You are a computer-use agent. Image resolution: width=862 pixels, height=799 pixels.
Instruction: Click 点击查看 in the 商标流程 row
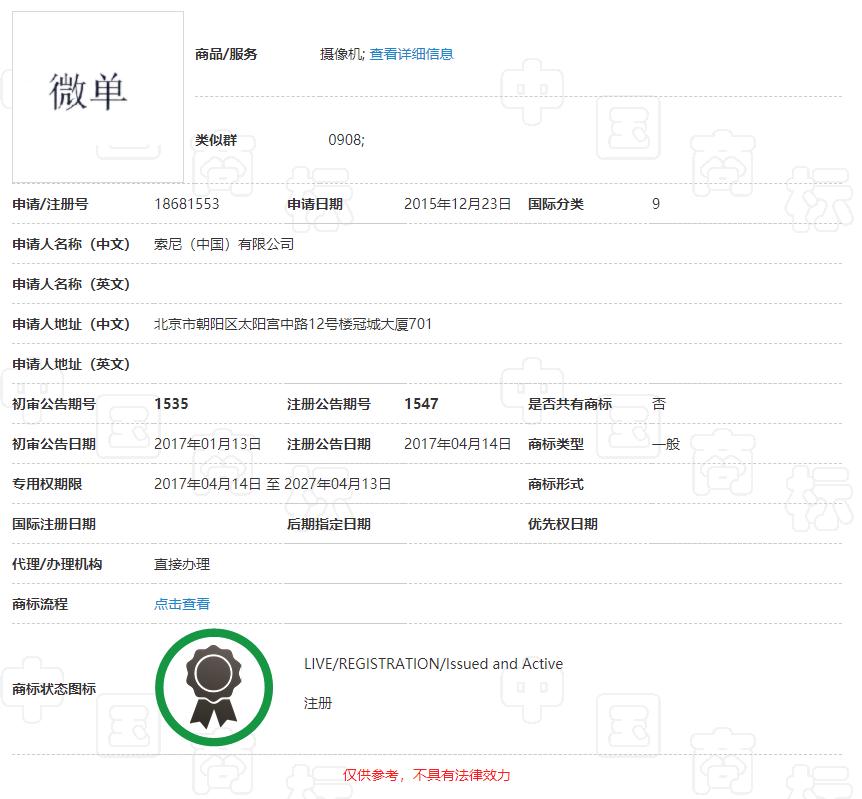tap(181, 604)
